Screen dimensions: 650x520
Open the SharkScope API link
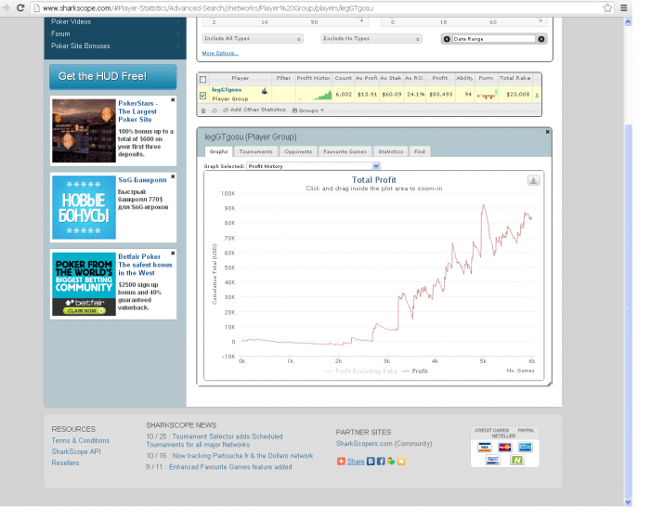click(x=76, y=452)
